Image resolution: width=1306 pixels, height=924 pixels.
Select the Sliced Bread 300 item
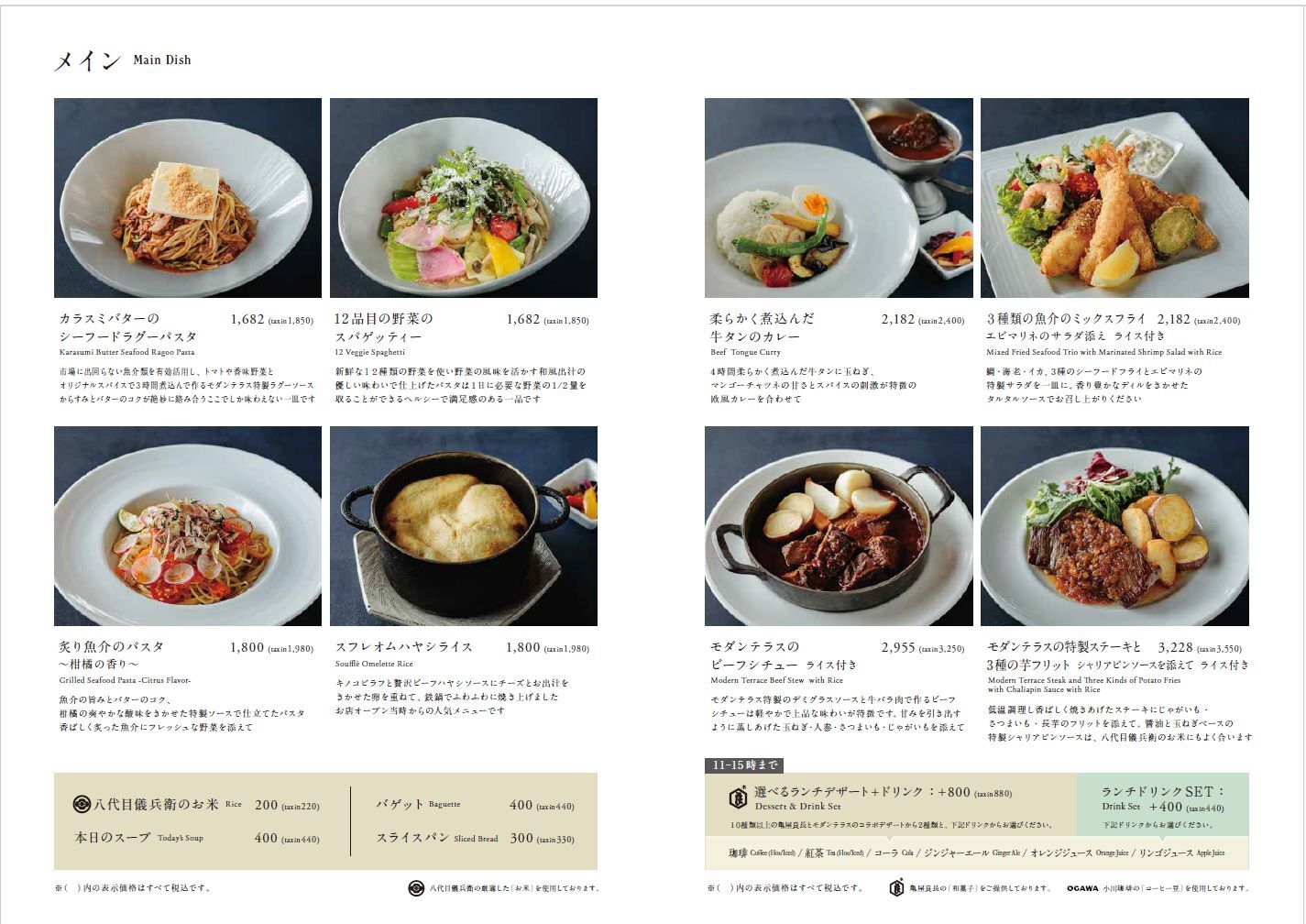(475, 838)
